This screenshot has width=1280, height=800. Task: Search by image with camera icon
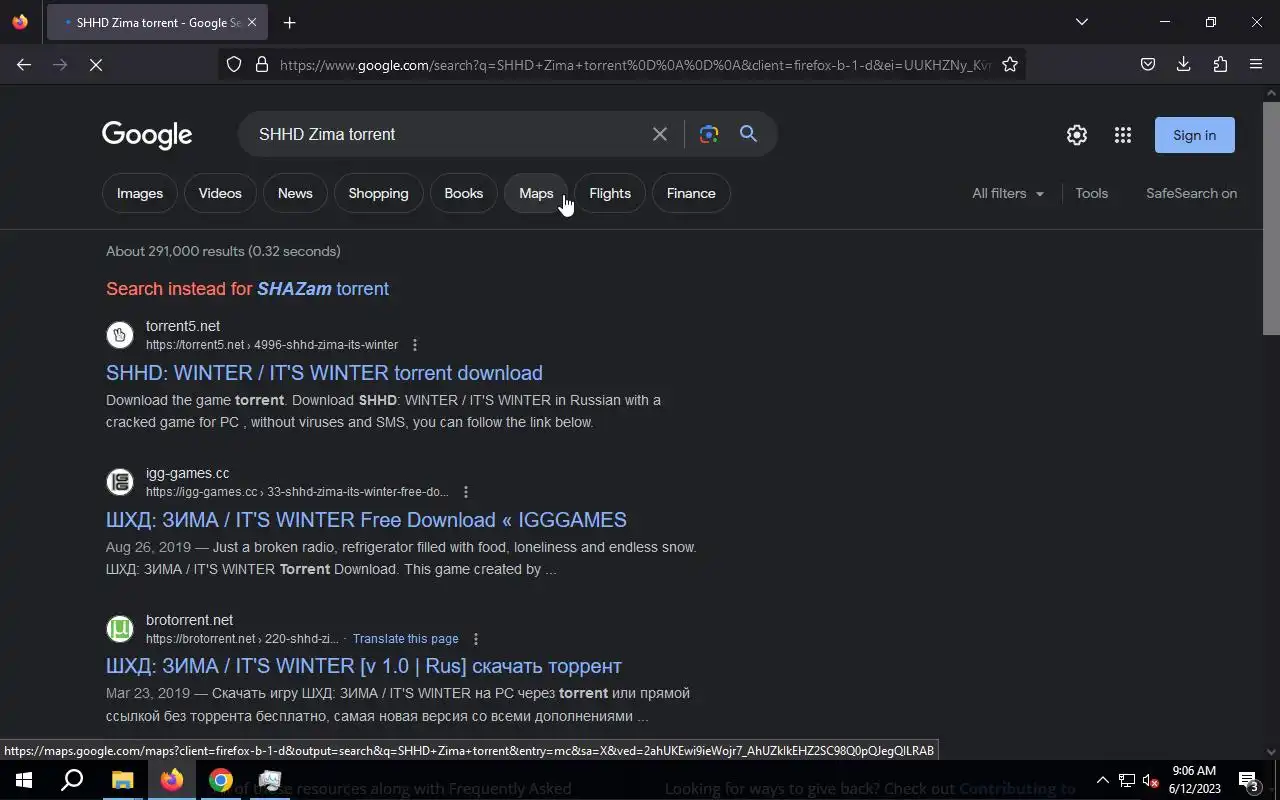coord(709,134)
